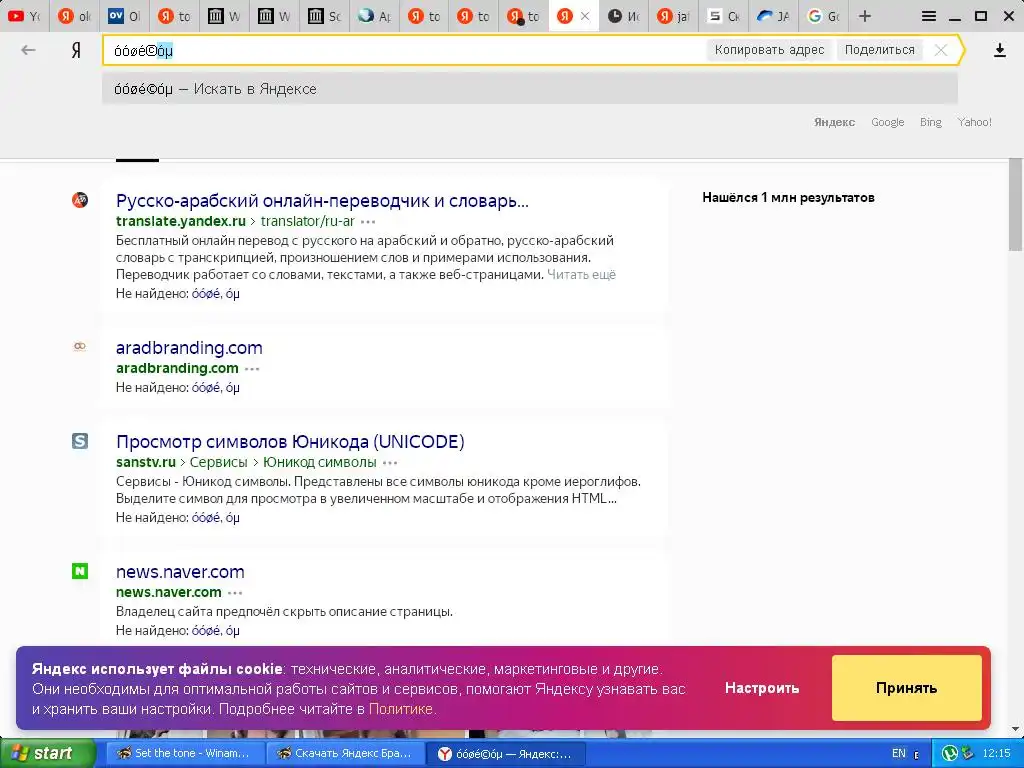Click translate.yandex.ru result favicon

[x=80, y=200]
